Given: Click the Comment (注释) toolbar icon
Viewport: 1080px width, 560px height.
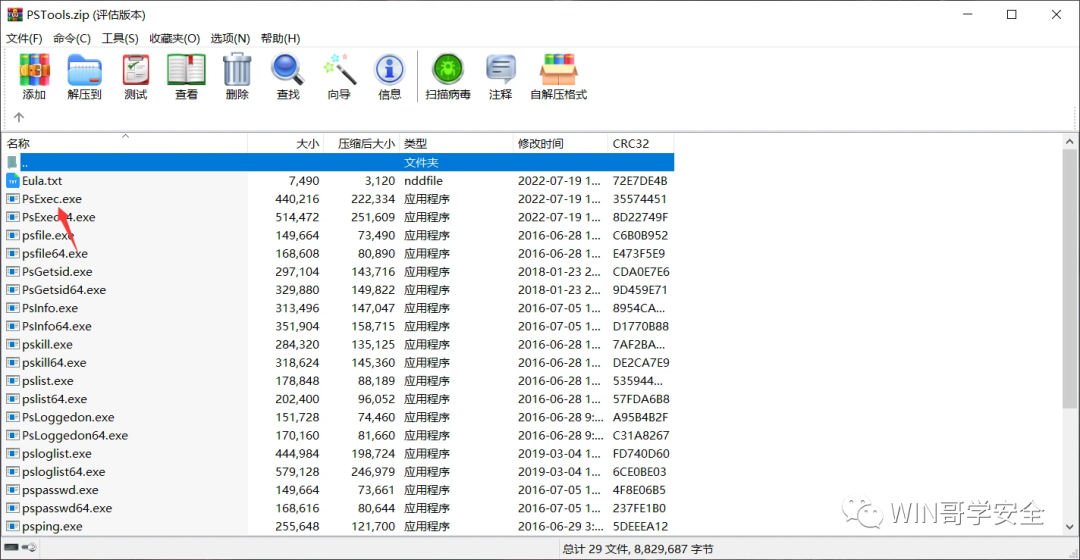Looking at the screenshot, I should tap(501, 70).
